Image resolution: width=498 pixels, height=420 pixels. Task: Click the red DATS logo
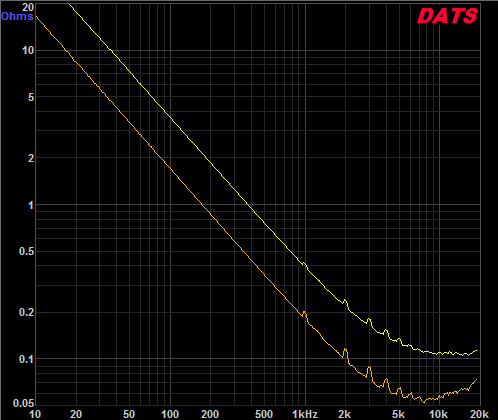(x=447, y=16)
